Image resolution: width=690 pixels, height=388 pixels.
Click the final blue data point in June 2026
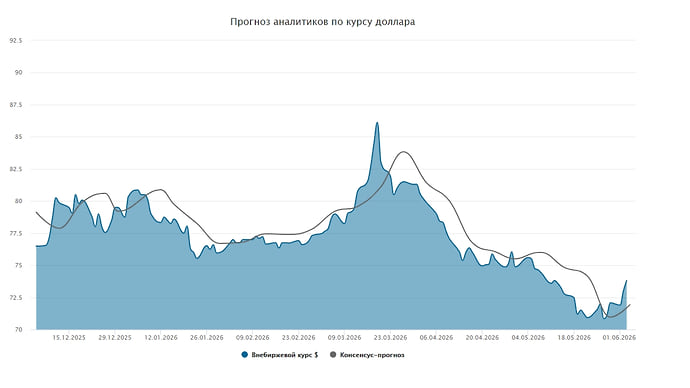(x=626, y=281)
